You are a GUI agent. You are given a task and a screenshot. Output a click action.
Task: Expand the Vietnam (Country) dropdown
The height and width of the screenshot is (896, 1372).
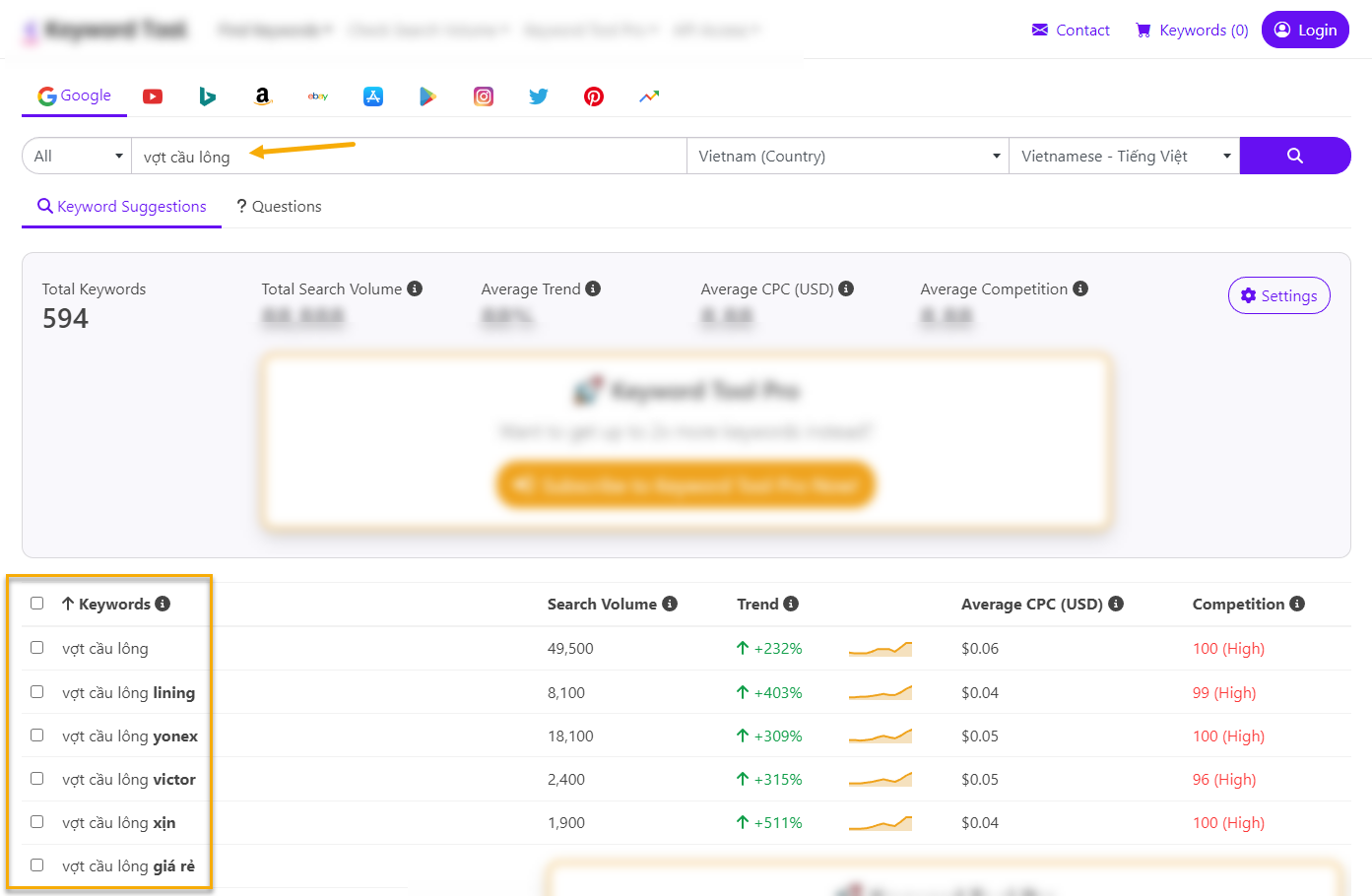point(847,157)
